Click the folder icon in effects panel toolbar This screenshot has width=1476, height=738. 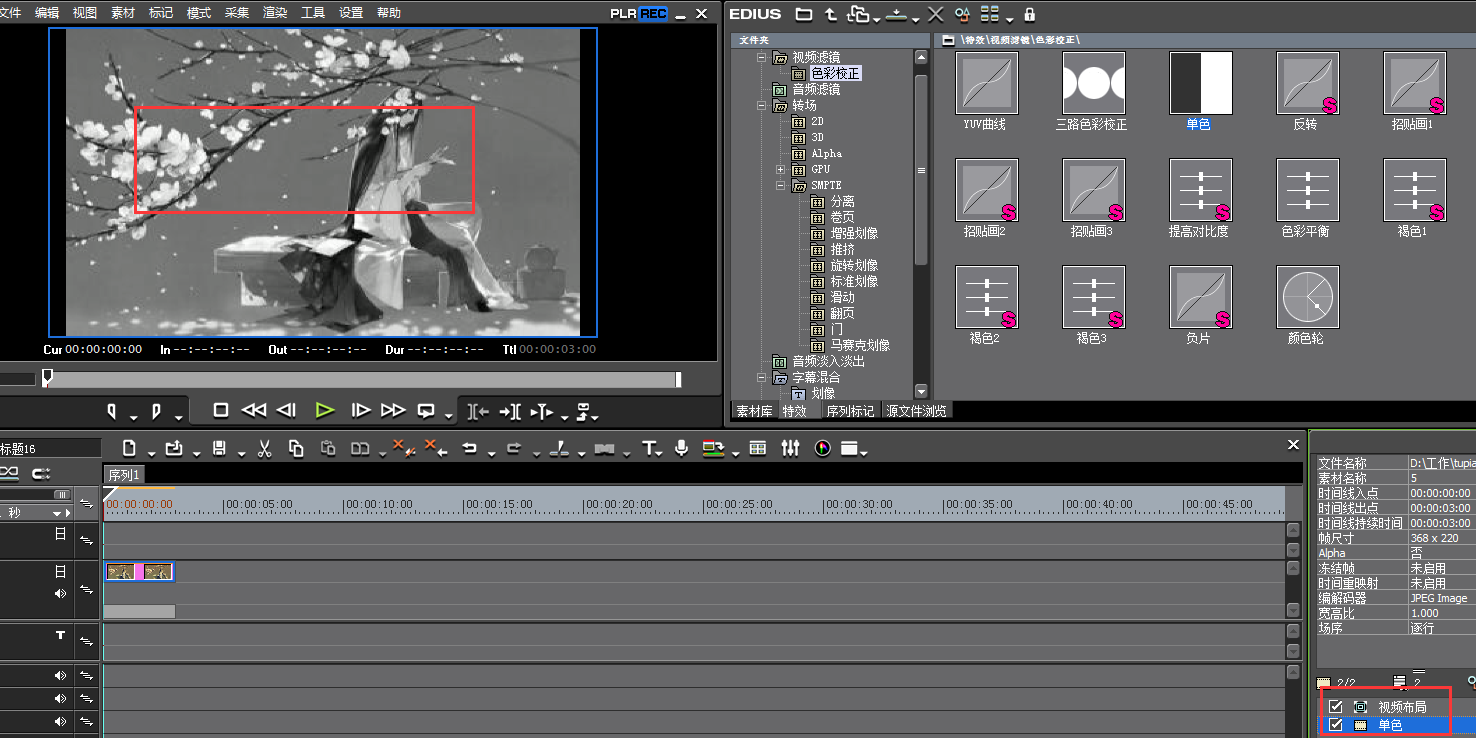coord(804,14)
